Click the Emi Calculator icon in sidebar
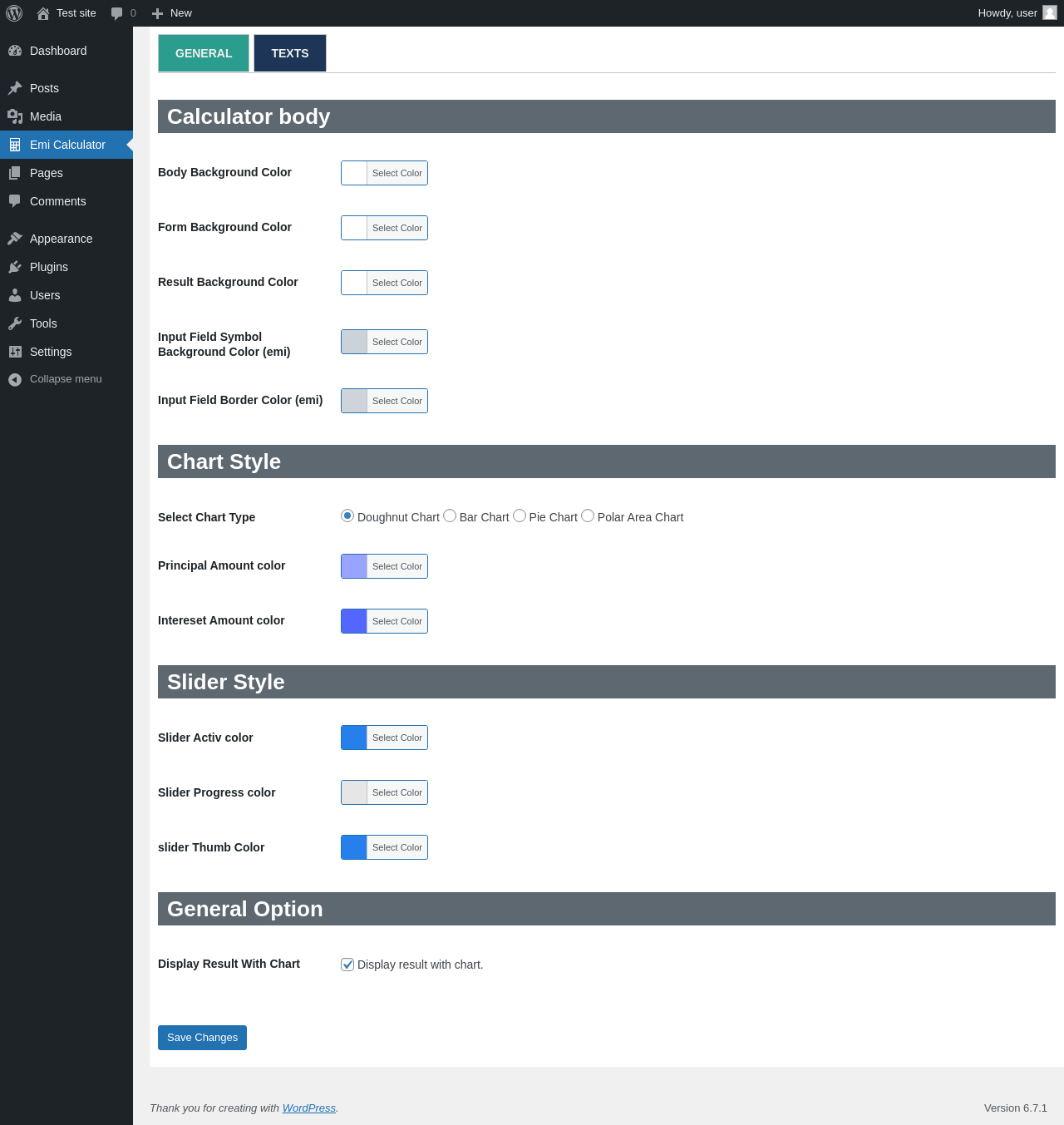 pos(15,145)
